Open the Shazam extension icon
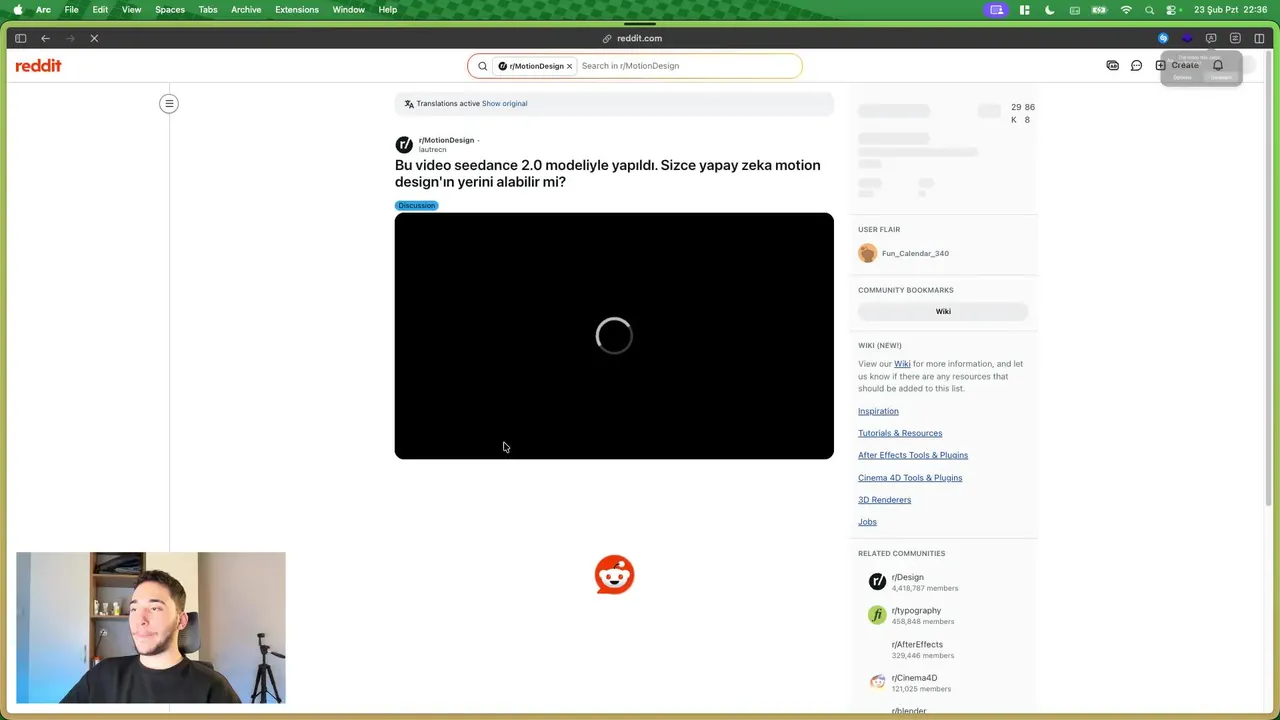Screen dimensions: 1280x720 point(1163,38)
